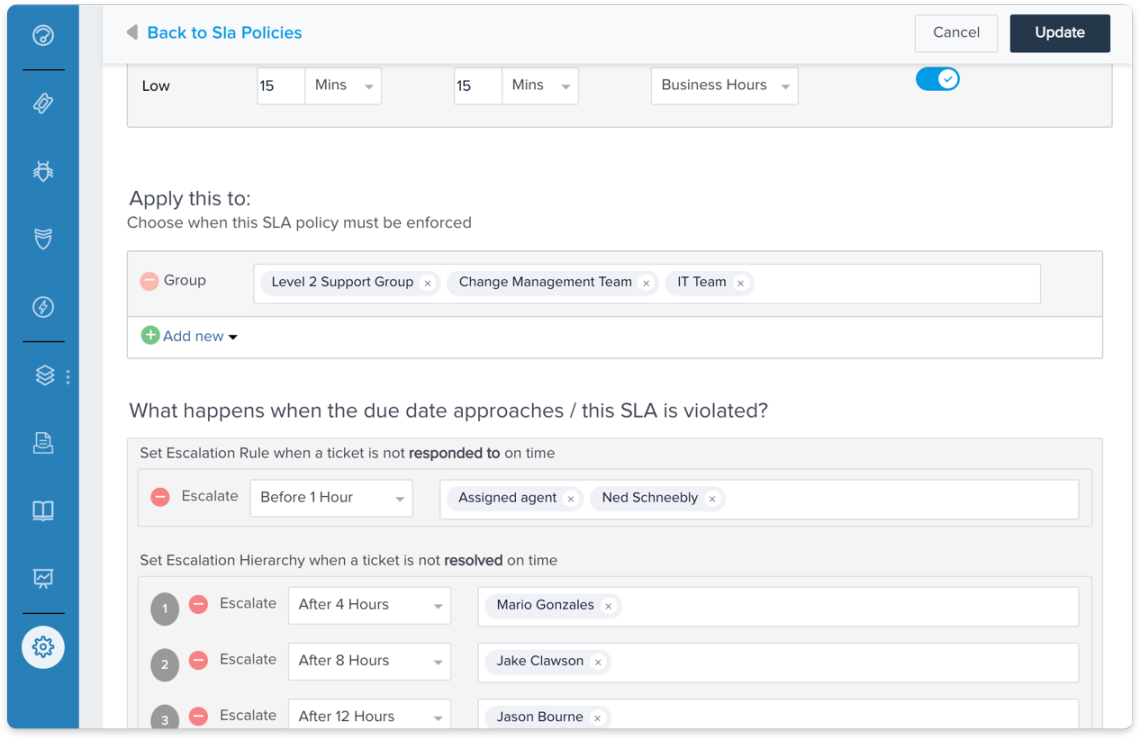Open the shield Changes icon in sidebar
Screen dimensions: 1140x740
coord(42,239)
